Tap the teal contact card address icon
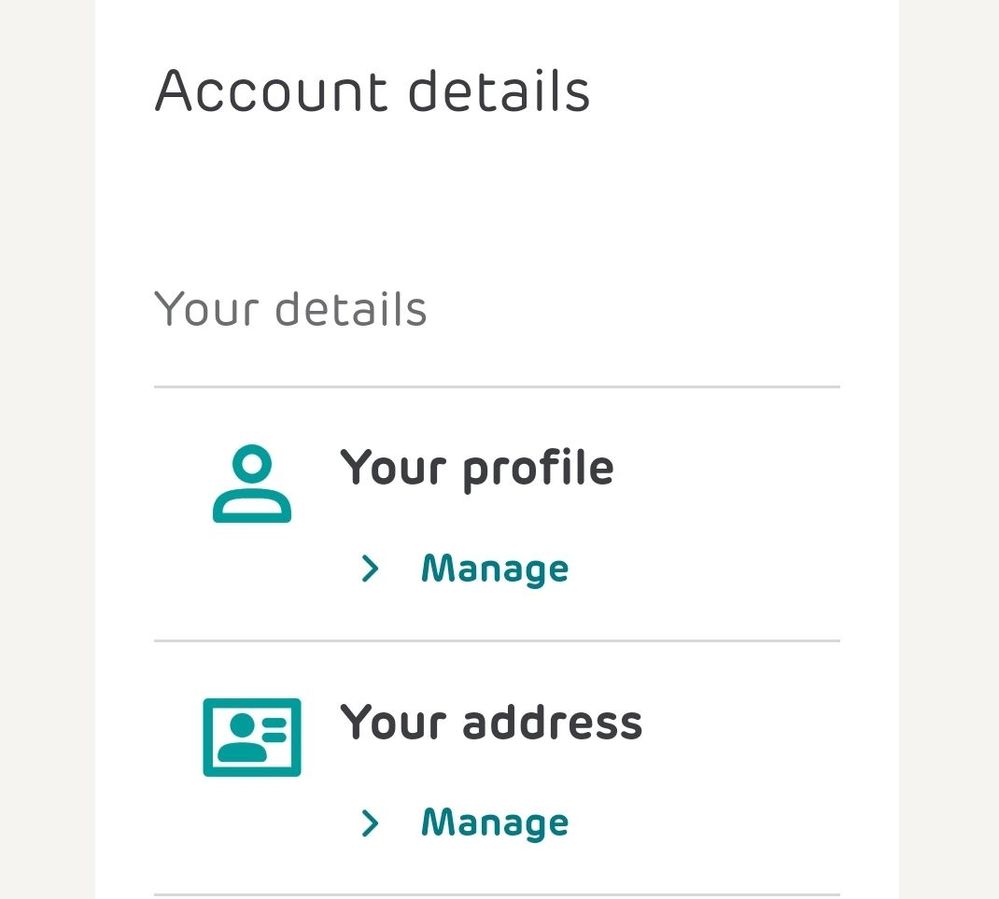Image resolution: width=999 pixels, height=899 pixels. [x=252, y=737]
